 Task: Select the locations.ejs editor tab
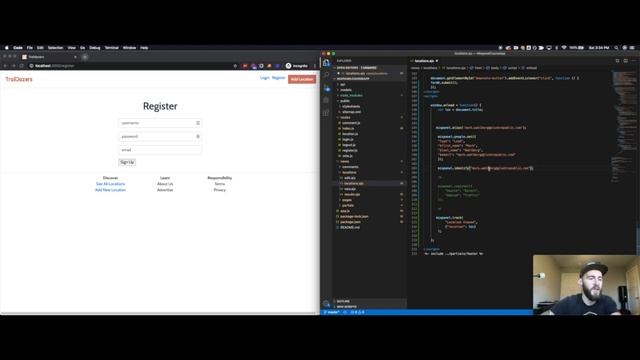click(424, 61)
